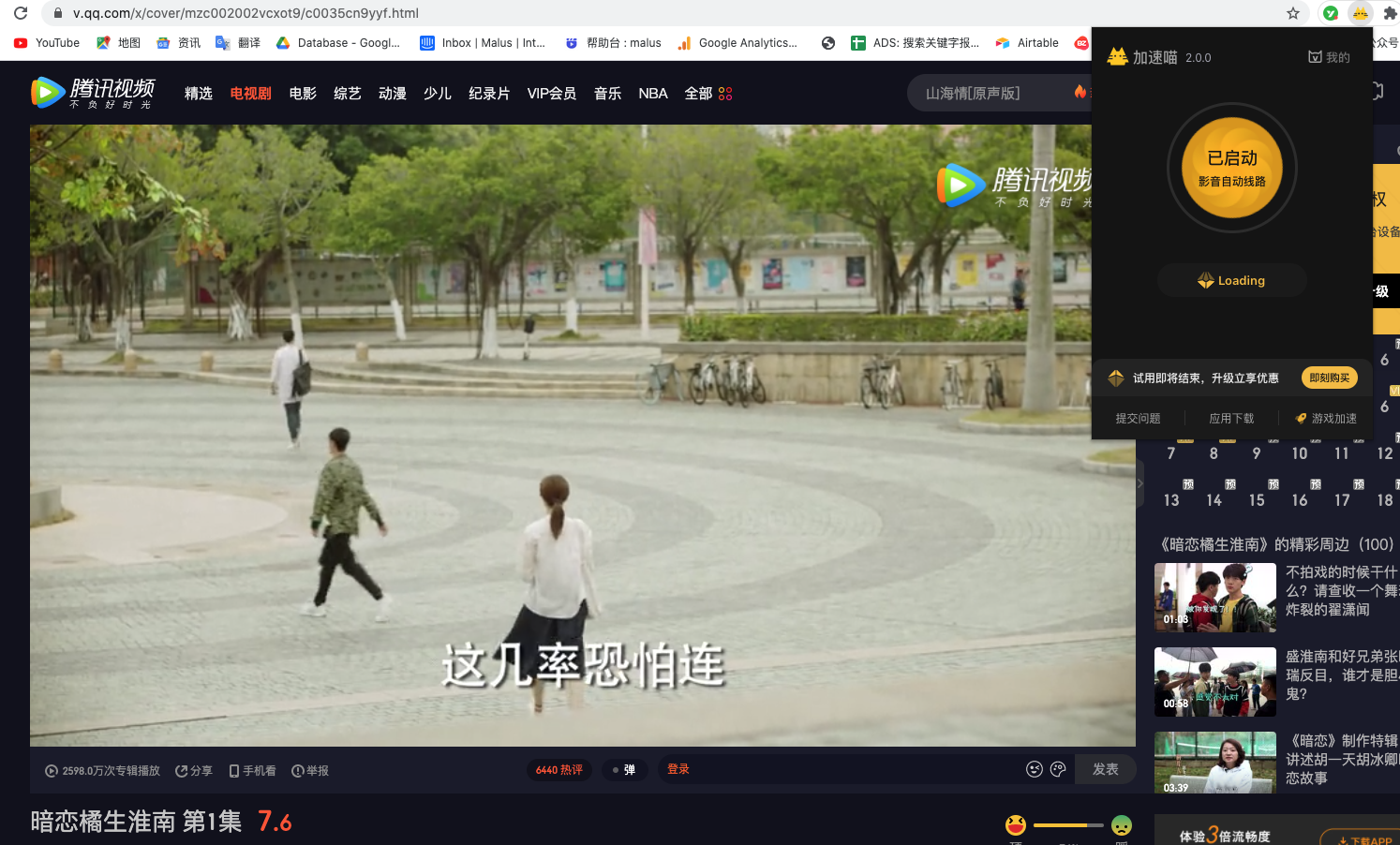Open the 加速喵 cat extension icon
Screen dimensions: 1400x845
[1359, 13]
